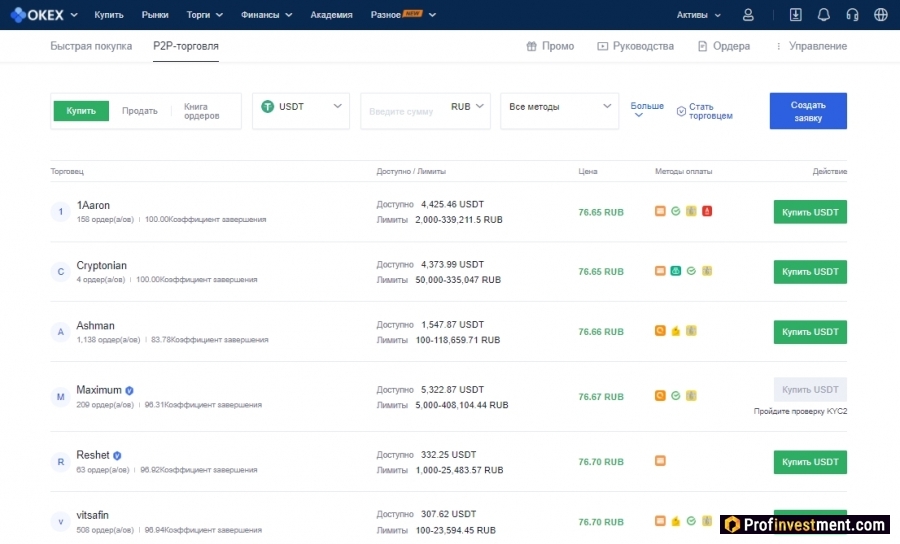This screenshot has height=544, width=900.
Task: Click the Maximum avatar circle
Action: click(x=60, y=397)
